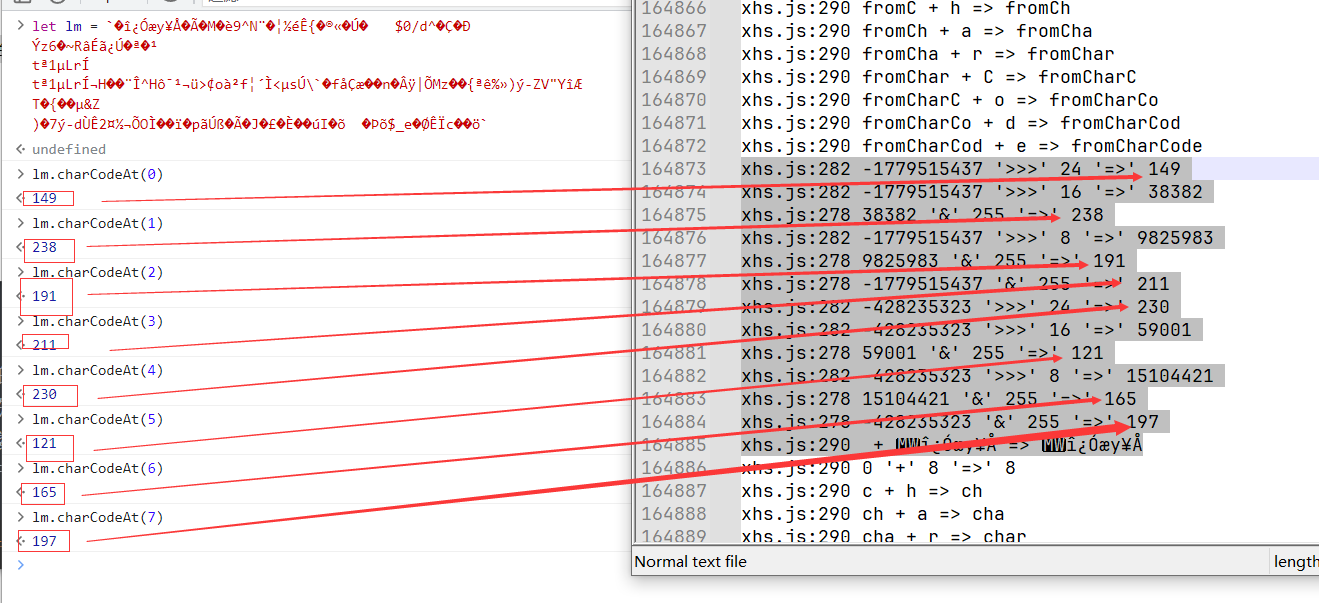Viewport: 1319px width, 603px height.
Task: Click the console result value 211
Action: [44, 345]
